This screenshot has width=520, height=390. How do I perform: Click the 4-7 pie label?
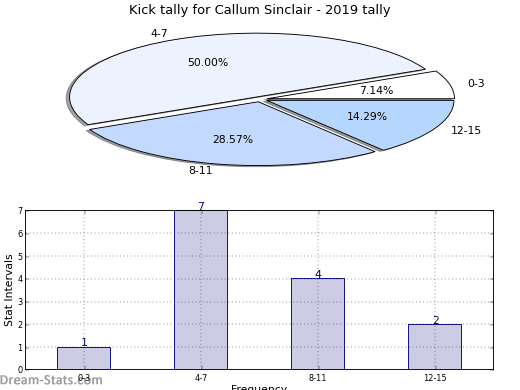point(159,33)
